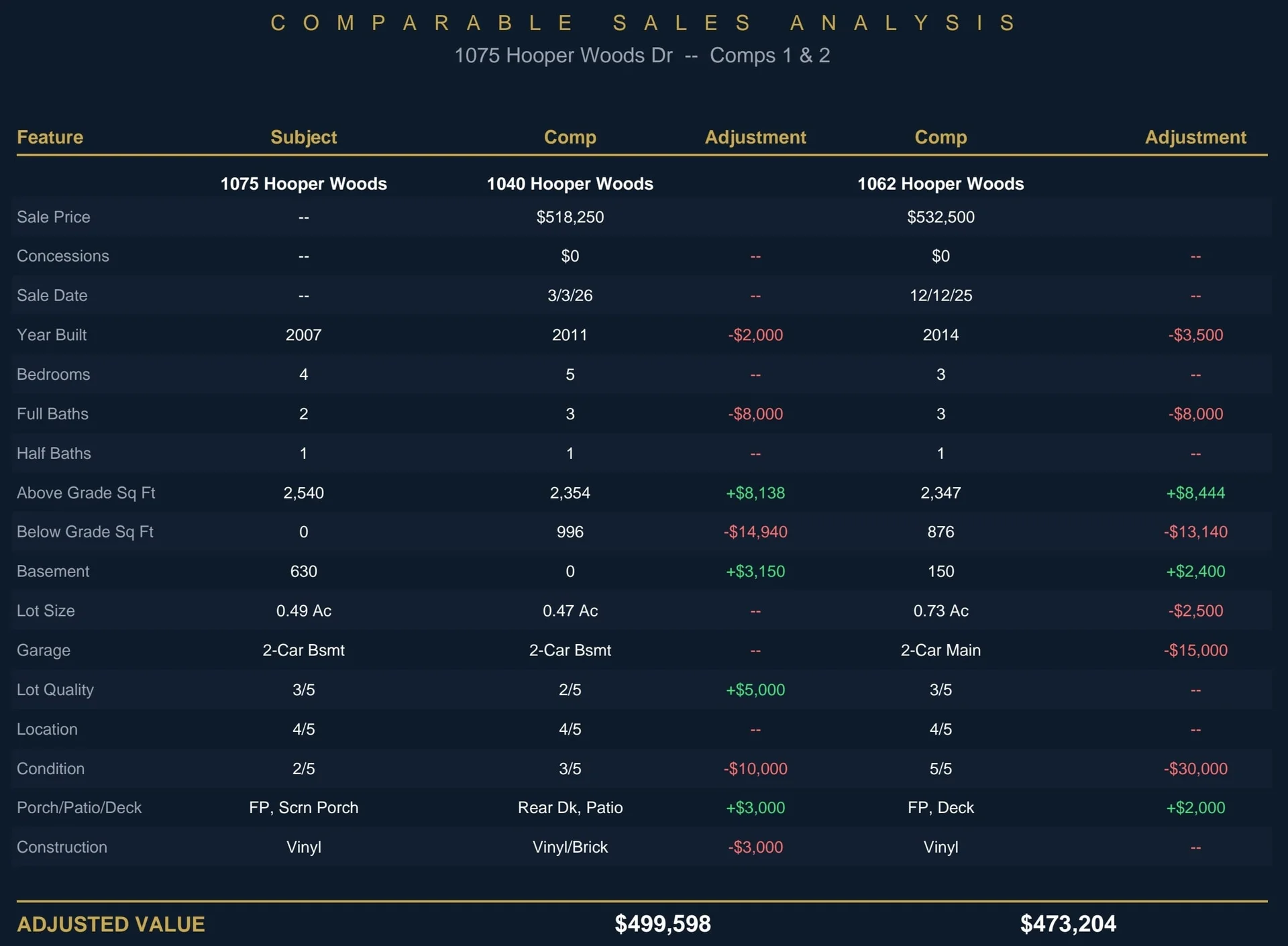Select the '876' below grade value
Screen dimensions: 1288x946
pyautogui.click(x=941, y=532)
